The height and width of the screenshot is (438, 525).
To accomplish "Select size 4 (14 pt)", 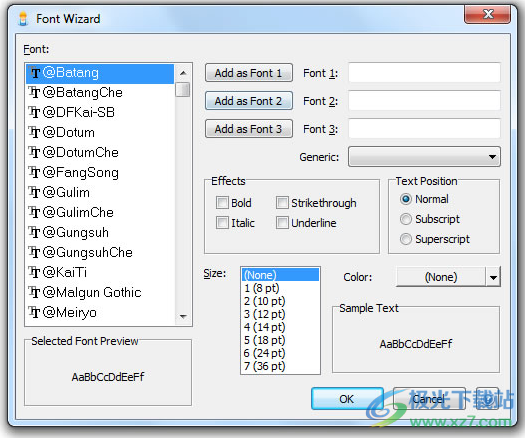I will click(x=280, y=327).
